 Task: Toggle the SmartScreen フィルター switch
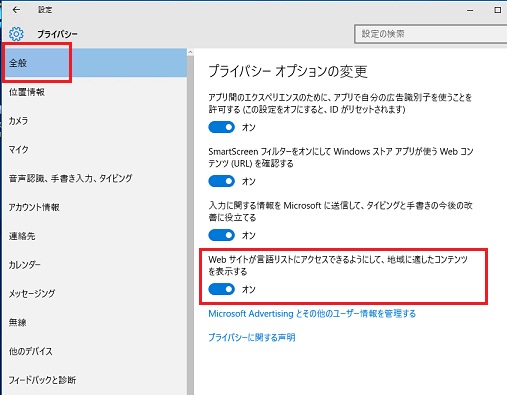pos(222,181)
